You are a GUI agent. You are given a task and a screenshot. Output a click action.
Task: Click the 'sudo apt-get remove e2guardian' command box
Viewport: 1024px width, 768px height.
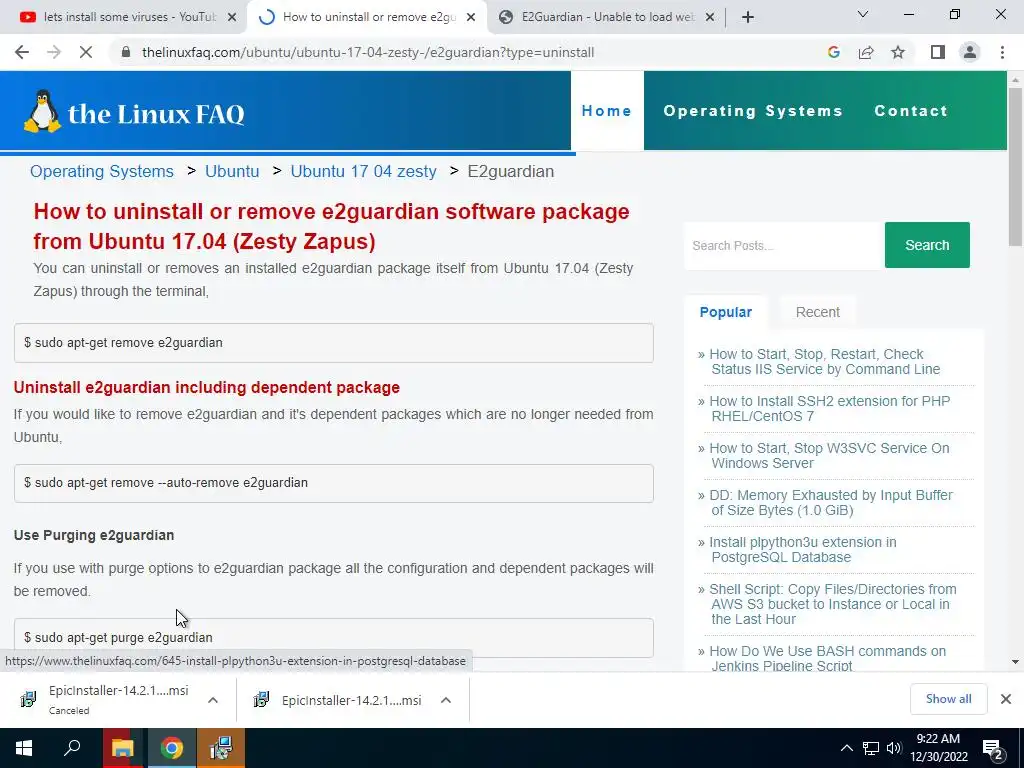coord(334,343)
